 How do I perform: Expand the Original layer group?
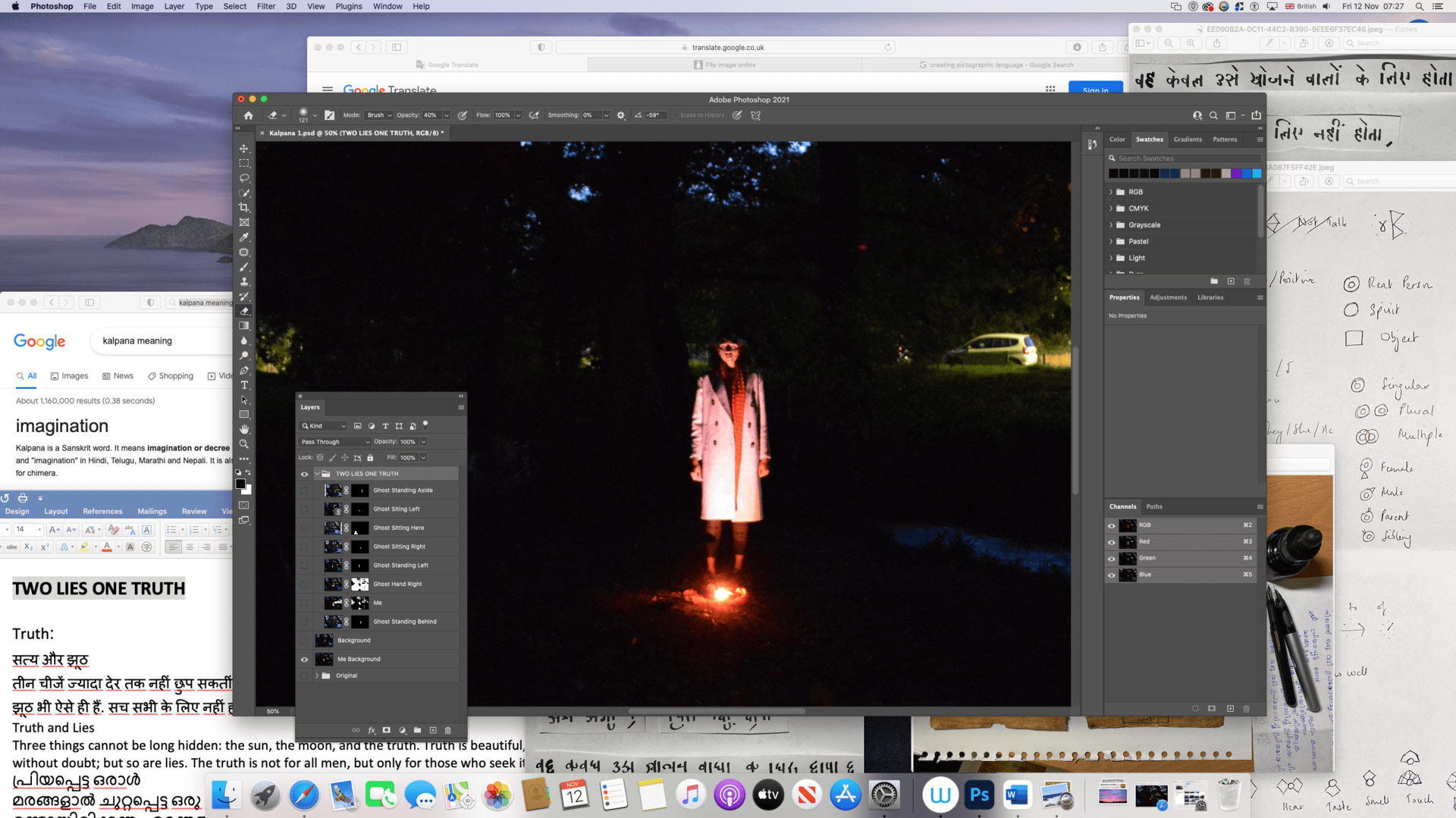coord(317,675)
